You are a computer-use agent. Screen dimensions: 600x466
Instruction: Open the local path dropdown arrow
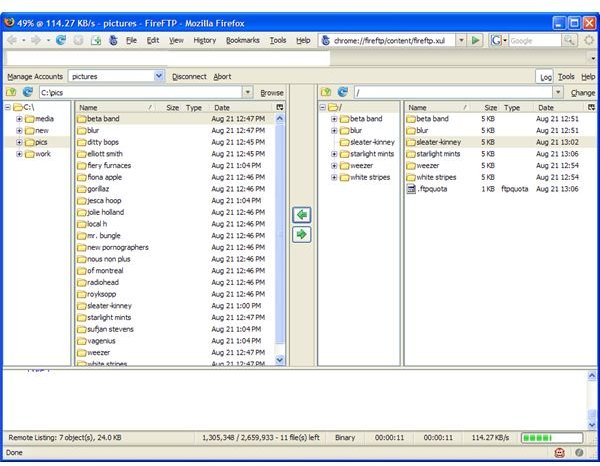tap(248, 92)
